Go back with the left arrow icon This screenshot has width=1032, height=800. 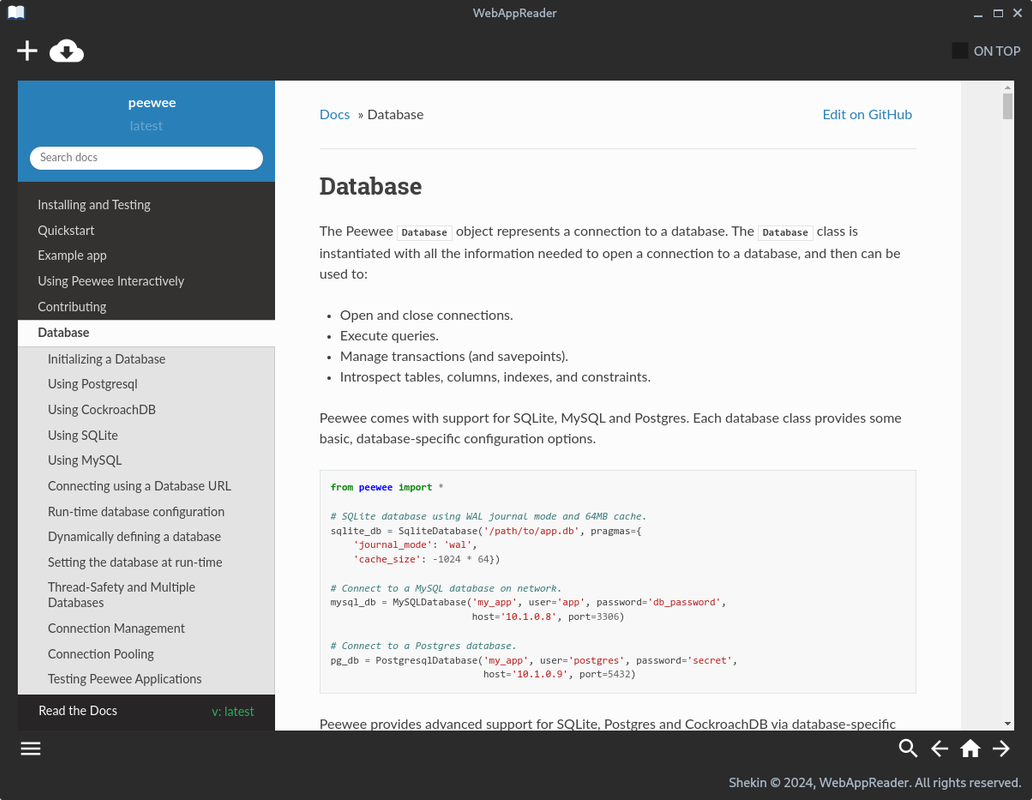(939, 749)
